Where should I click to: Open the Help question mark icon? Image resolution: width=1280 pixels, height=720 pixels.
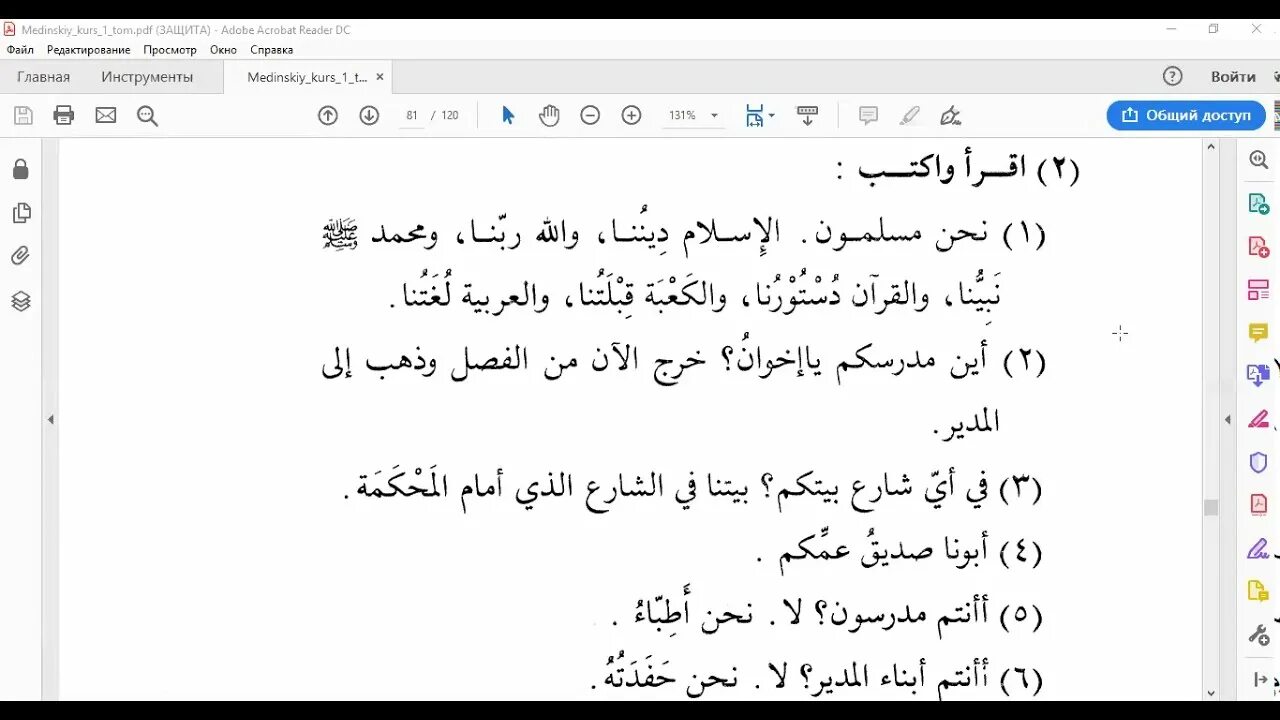[x=1173, y=77]
